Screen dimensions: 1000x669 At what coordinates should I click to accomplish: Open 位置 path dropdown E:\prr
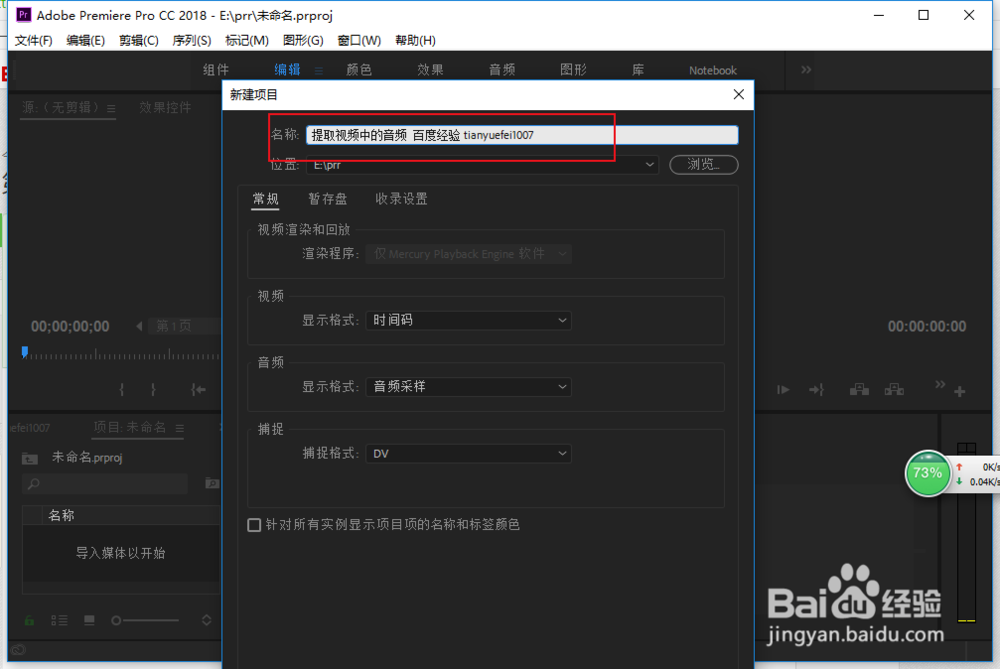(x=482, y=165)
